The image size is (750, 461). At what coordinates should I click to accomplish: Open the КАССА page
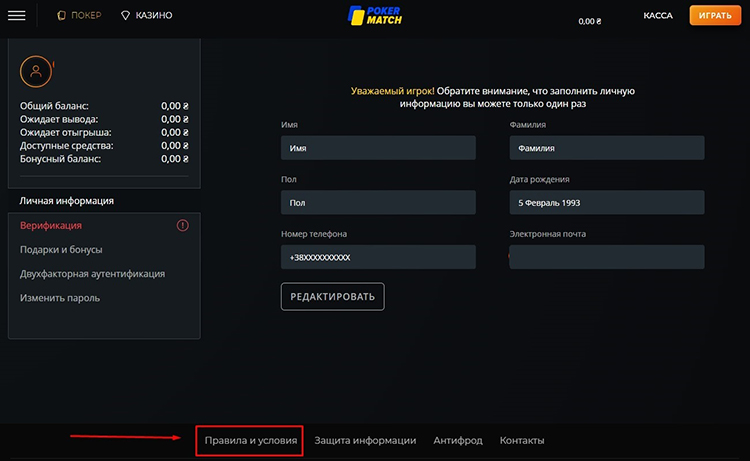click(658, 15)
